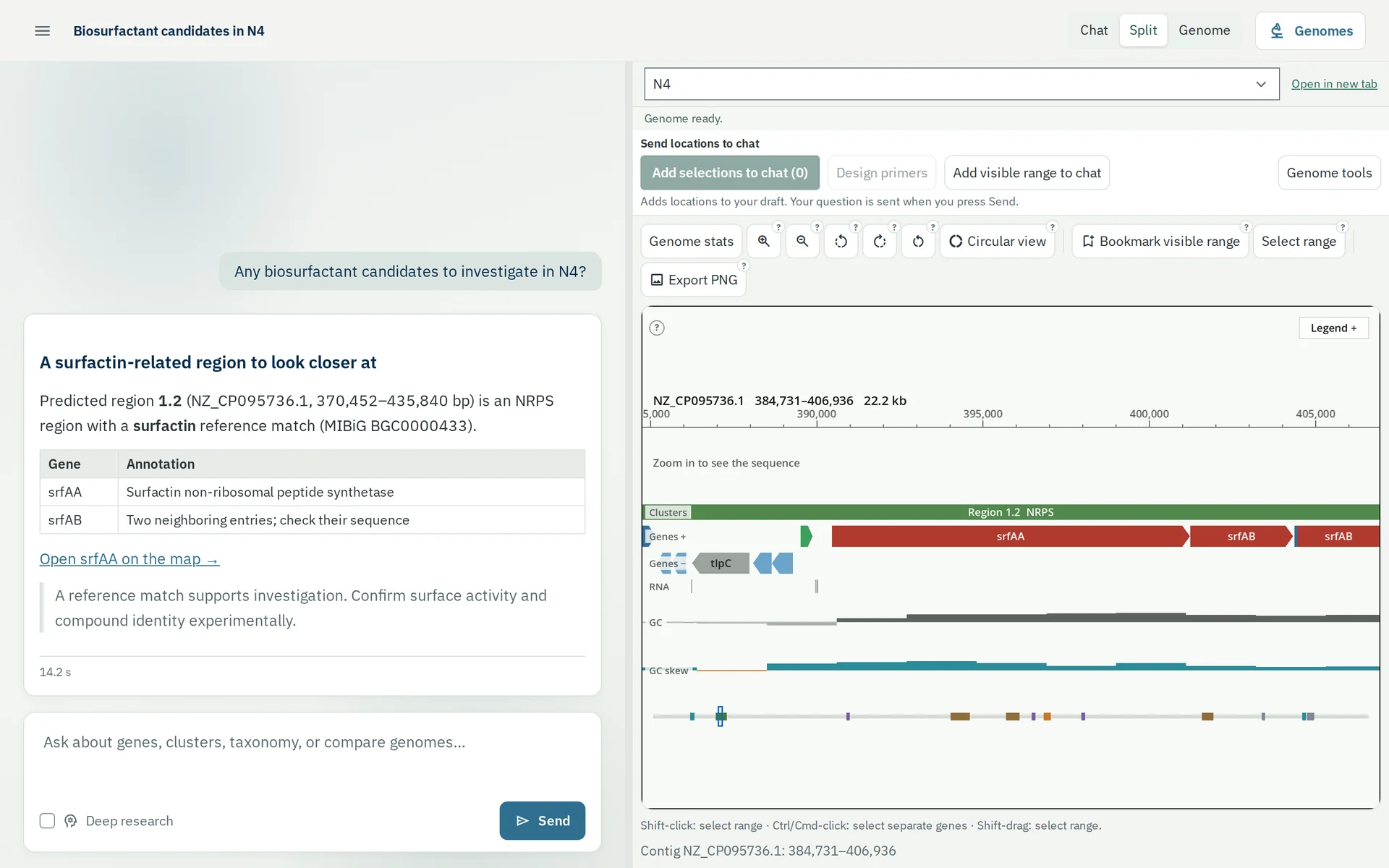Expand the Legend panel
The height and width of the screenshot is (868, 1389).
click(x=1333, y=328)
